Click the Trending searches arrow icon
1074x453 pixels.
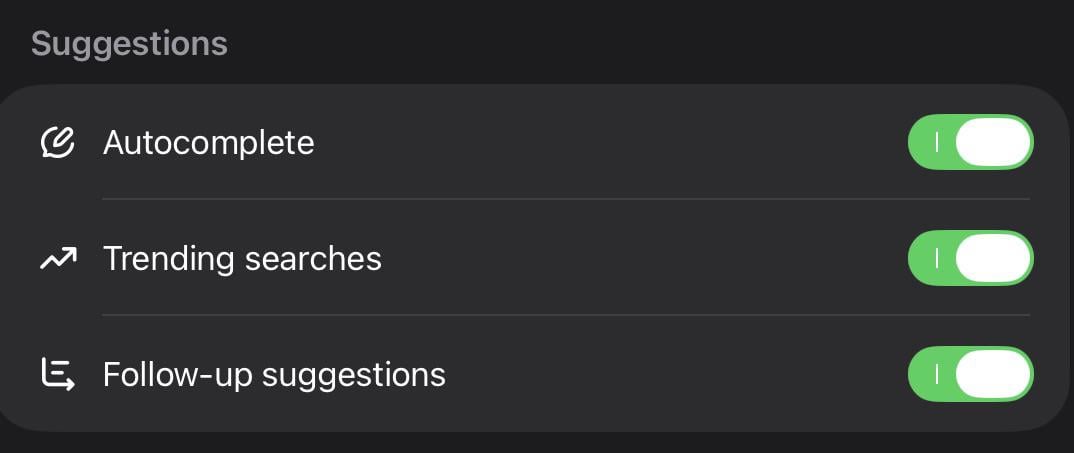(x=58, y=259)
